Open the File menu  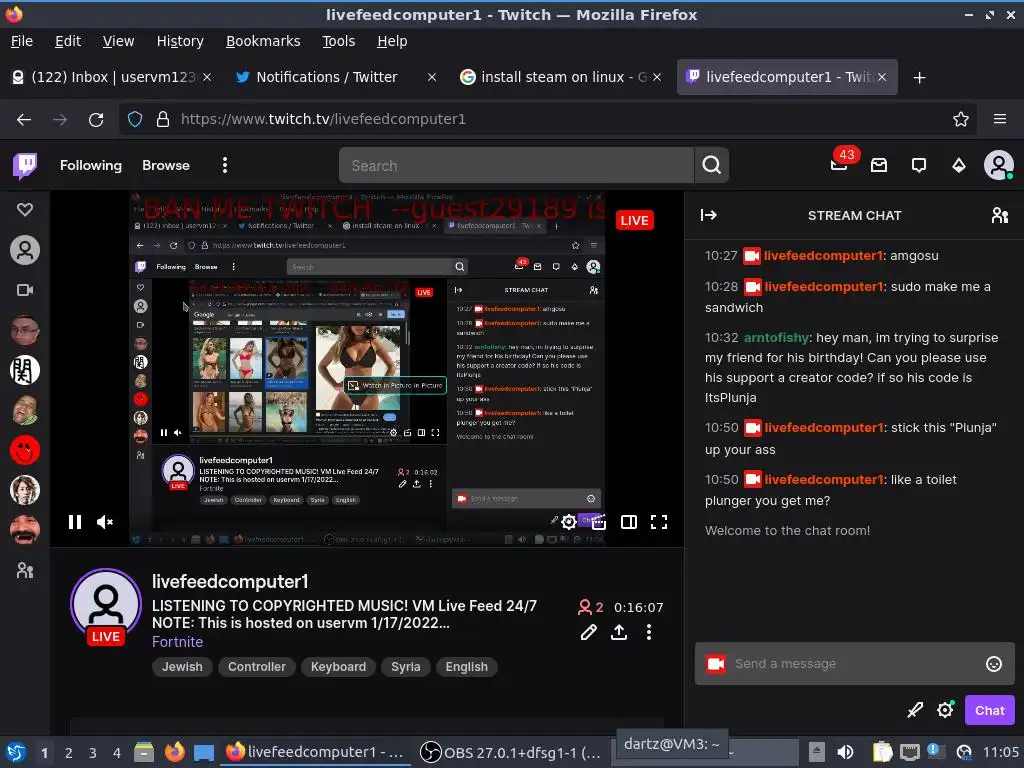click(22, 41)
